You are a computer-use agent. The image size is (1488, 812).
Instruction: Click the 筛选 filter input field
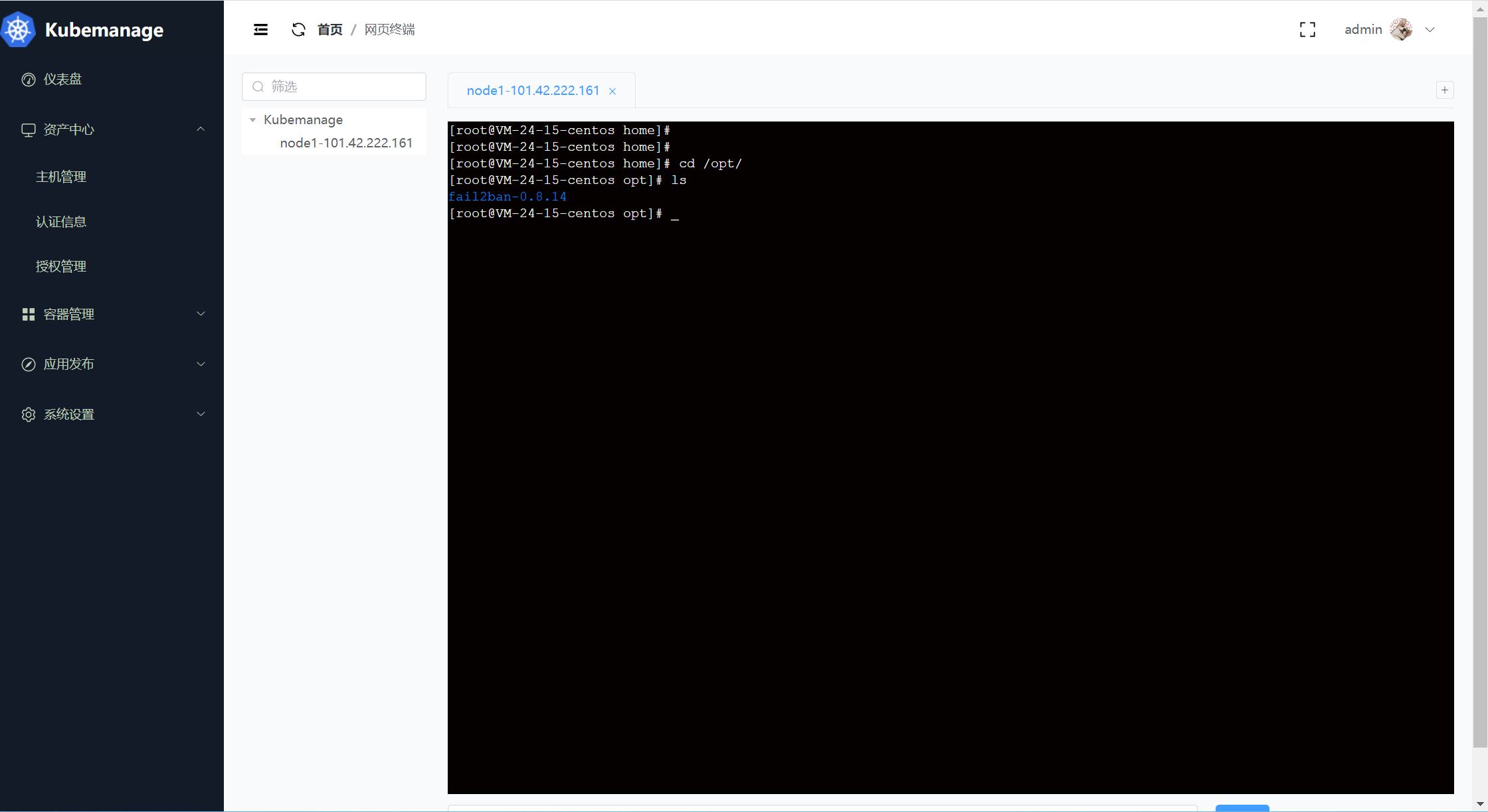[342, 87]
